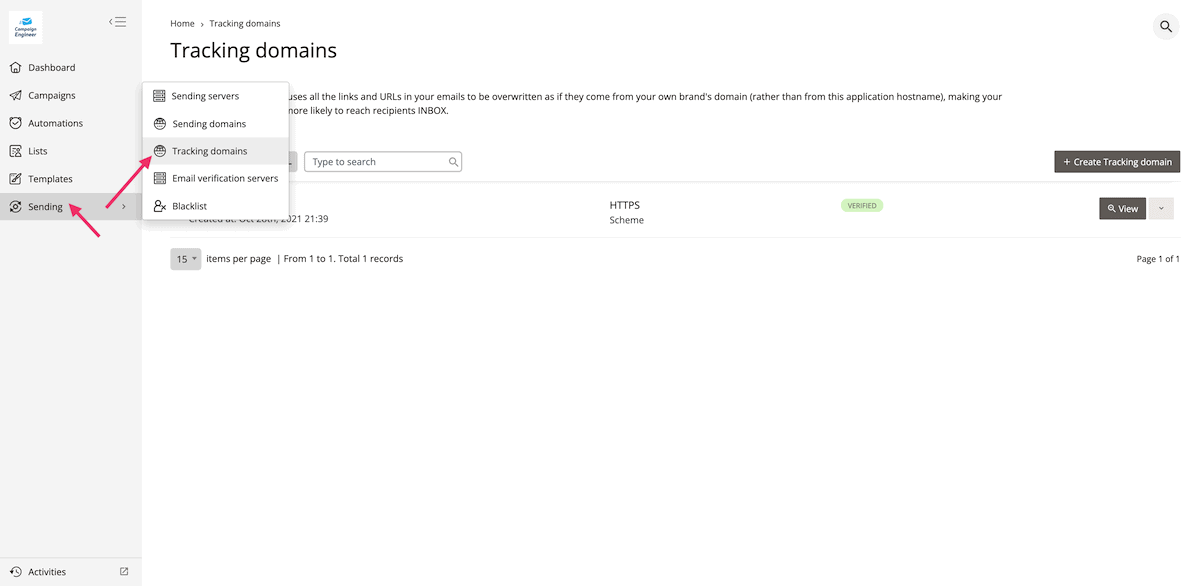1200x586 pixels.
Task: Open the search magnifier icon in the top right
Action: (x=1166, y=26)
